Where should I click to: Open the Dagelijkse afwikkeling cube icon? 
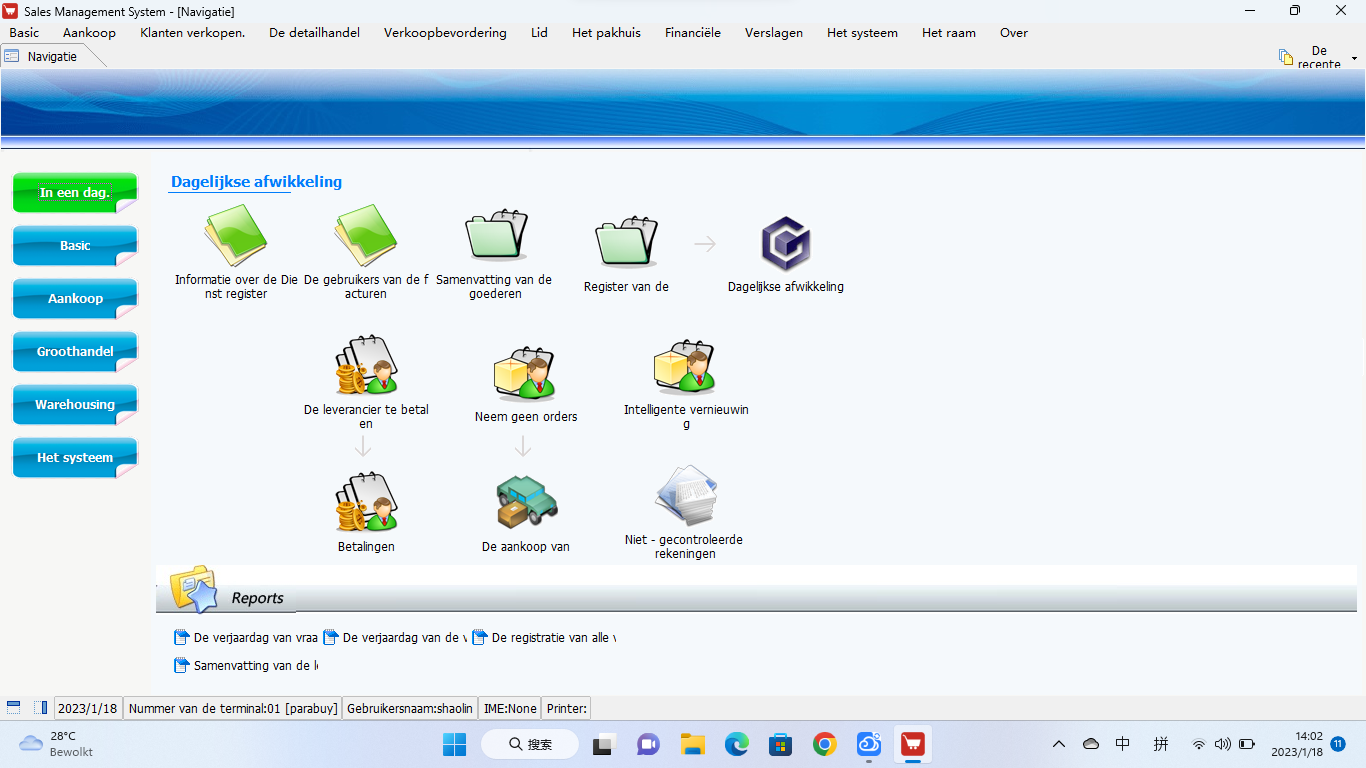(785, 244)
